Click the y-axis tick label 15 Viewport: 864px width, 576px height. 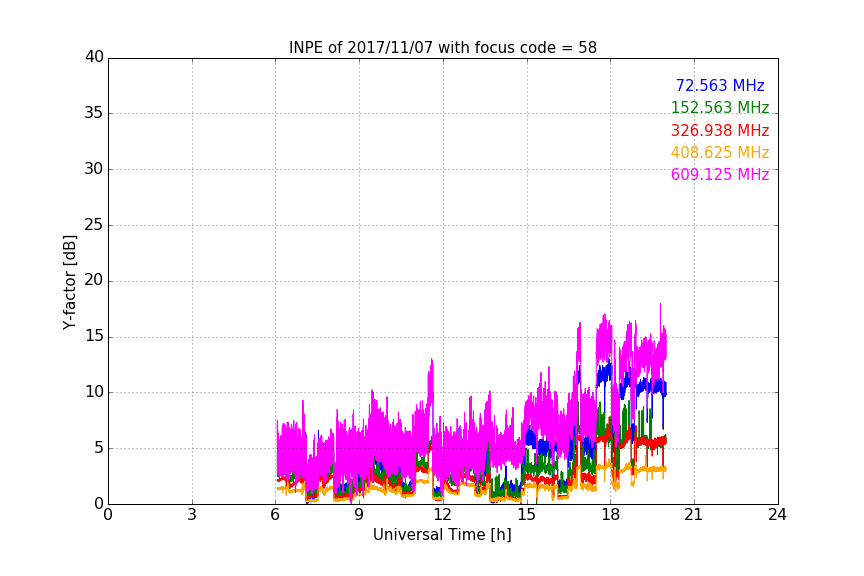click(x=94, y=336)
